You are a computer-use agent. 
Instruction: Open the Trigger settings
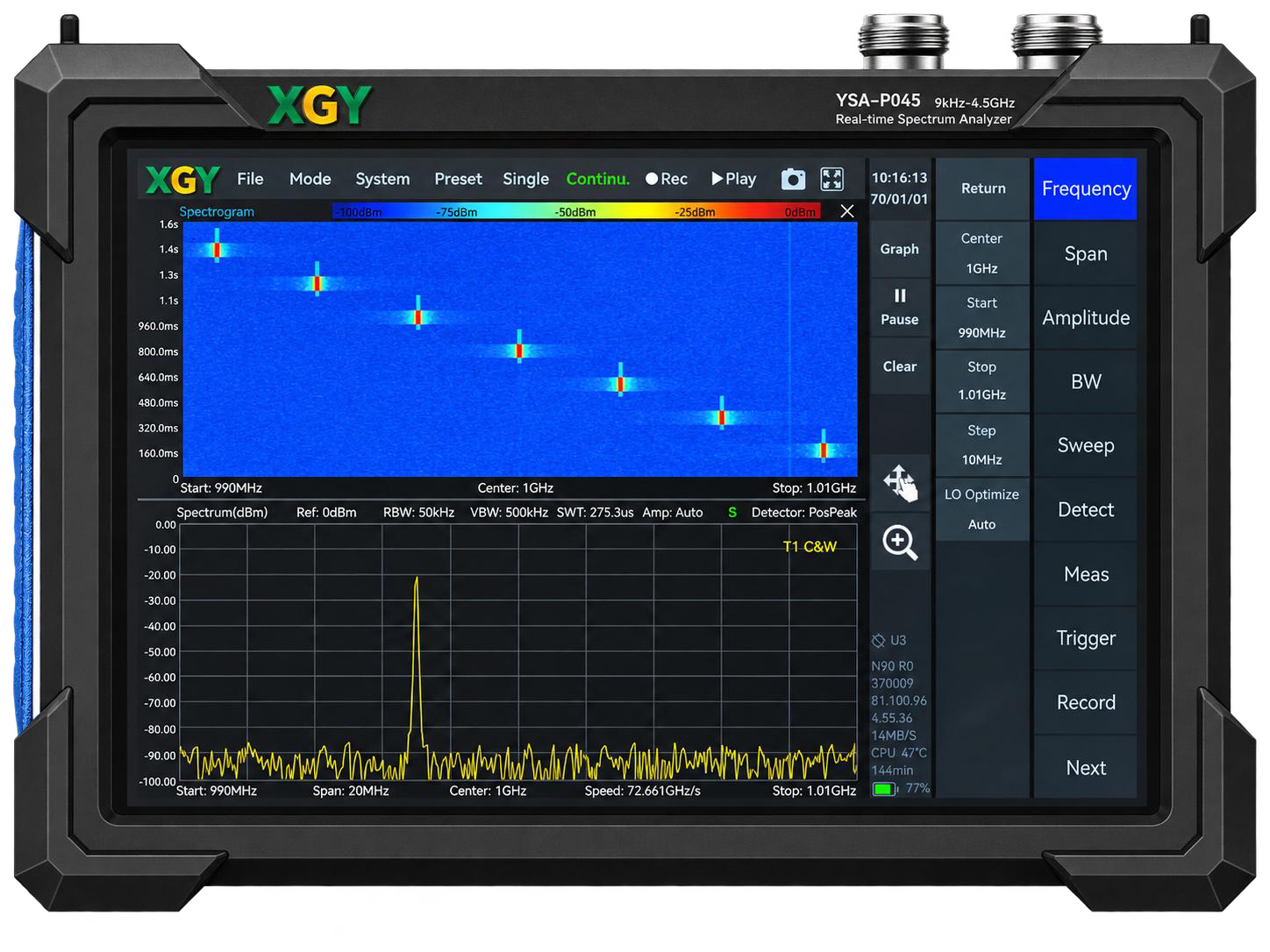[x=1086, y=638]
